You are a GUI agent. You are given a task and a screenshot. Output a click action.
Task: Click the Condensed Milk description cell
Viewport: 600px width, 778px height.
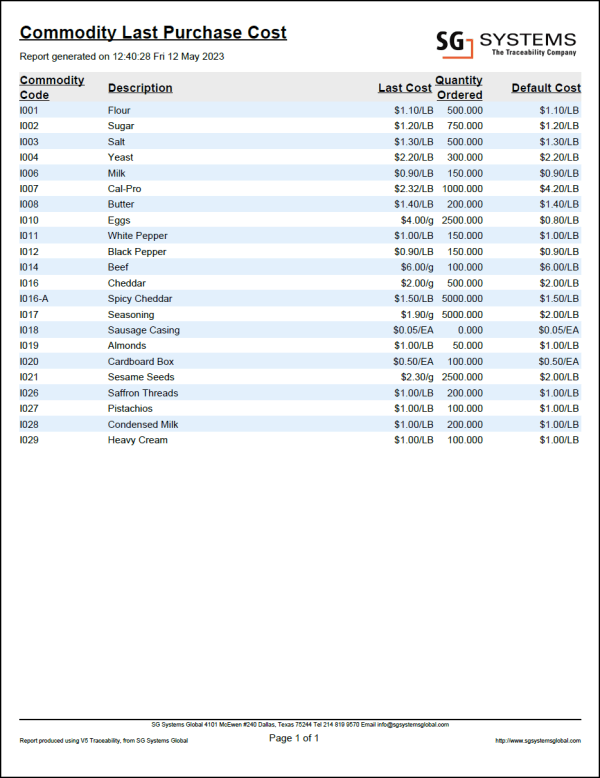coord(143,425)
